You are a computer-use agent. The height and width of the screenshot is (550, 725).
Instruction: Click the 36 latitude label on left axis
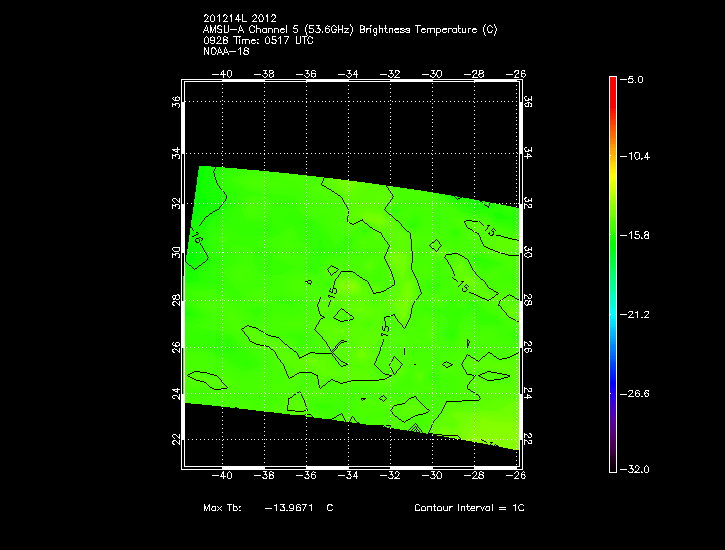point(176,103)
